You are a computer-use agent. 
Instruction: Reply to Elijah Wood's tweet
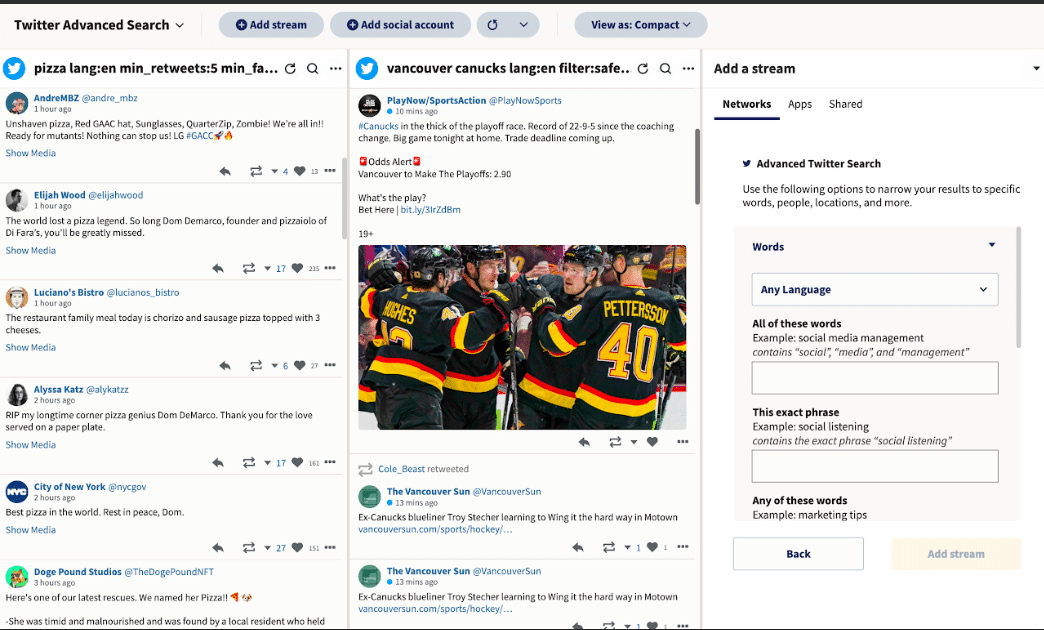click(x=218, y=268)
